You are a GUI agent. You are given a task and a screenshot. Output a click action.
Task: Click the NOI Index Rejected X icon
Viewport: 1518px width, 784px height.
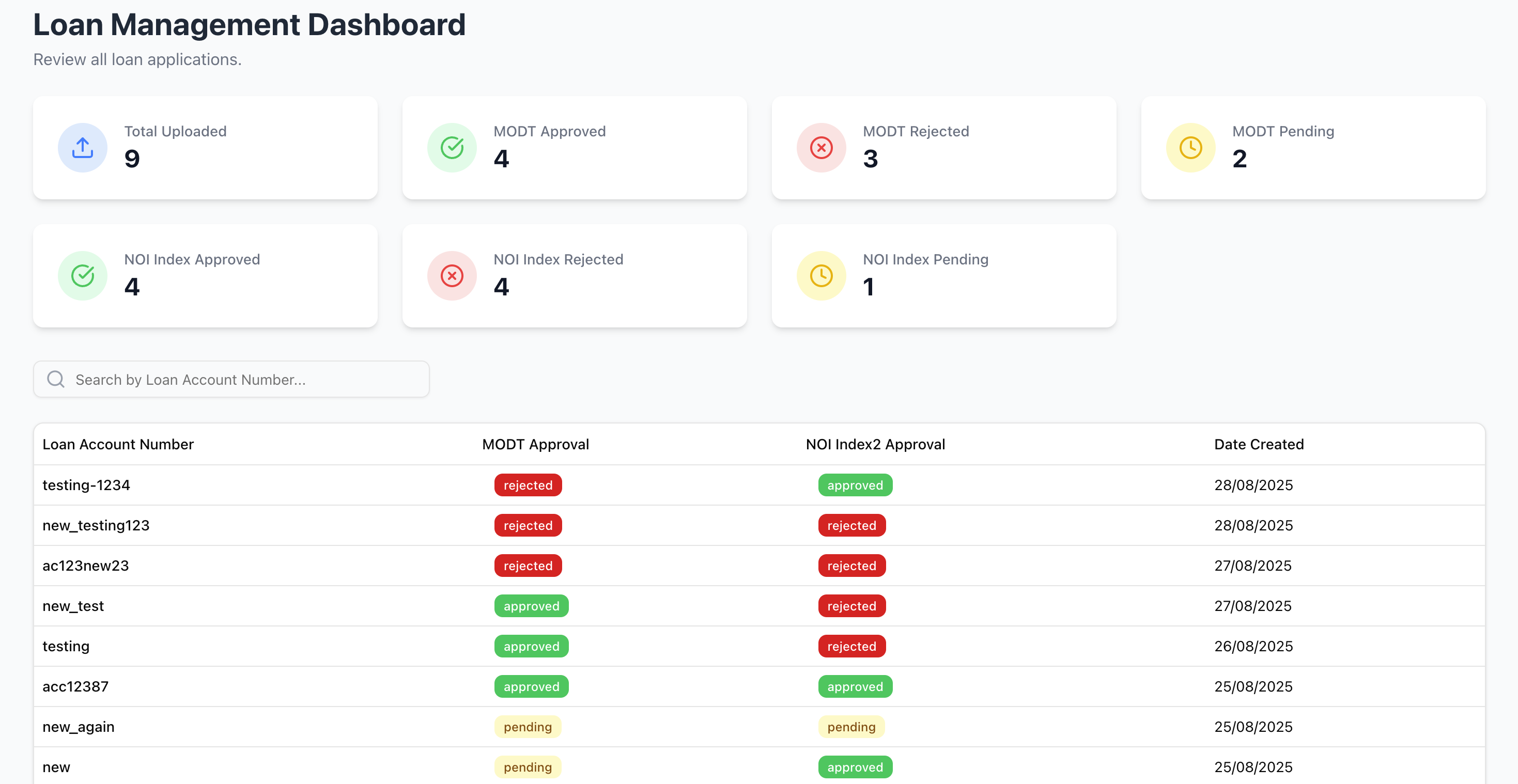click(x=452, y=276)
